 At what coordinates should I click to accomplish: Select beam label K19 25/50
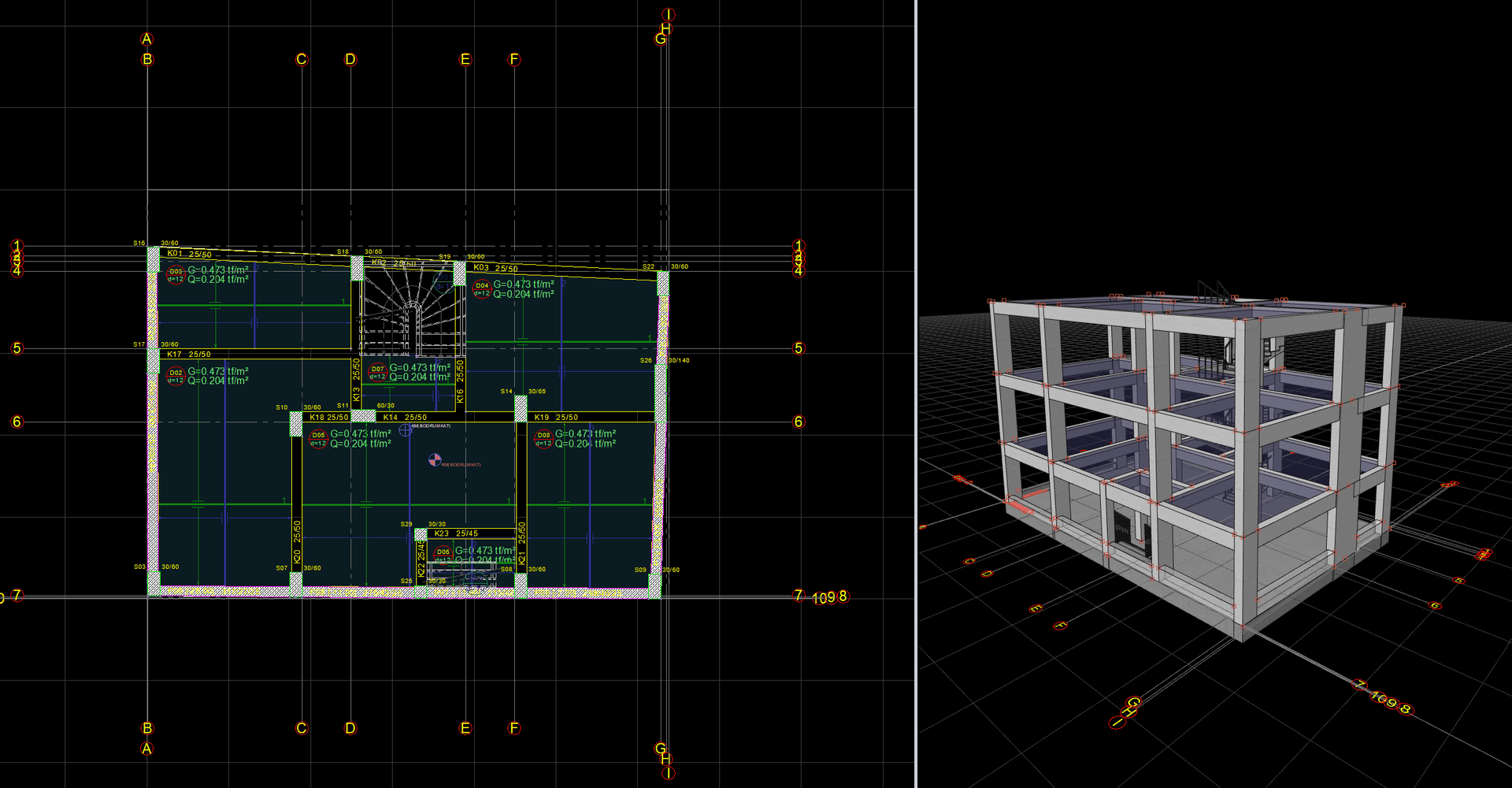(x=556, y=417)
